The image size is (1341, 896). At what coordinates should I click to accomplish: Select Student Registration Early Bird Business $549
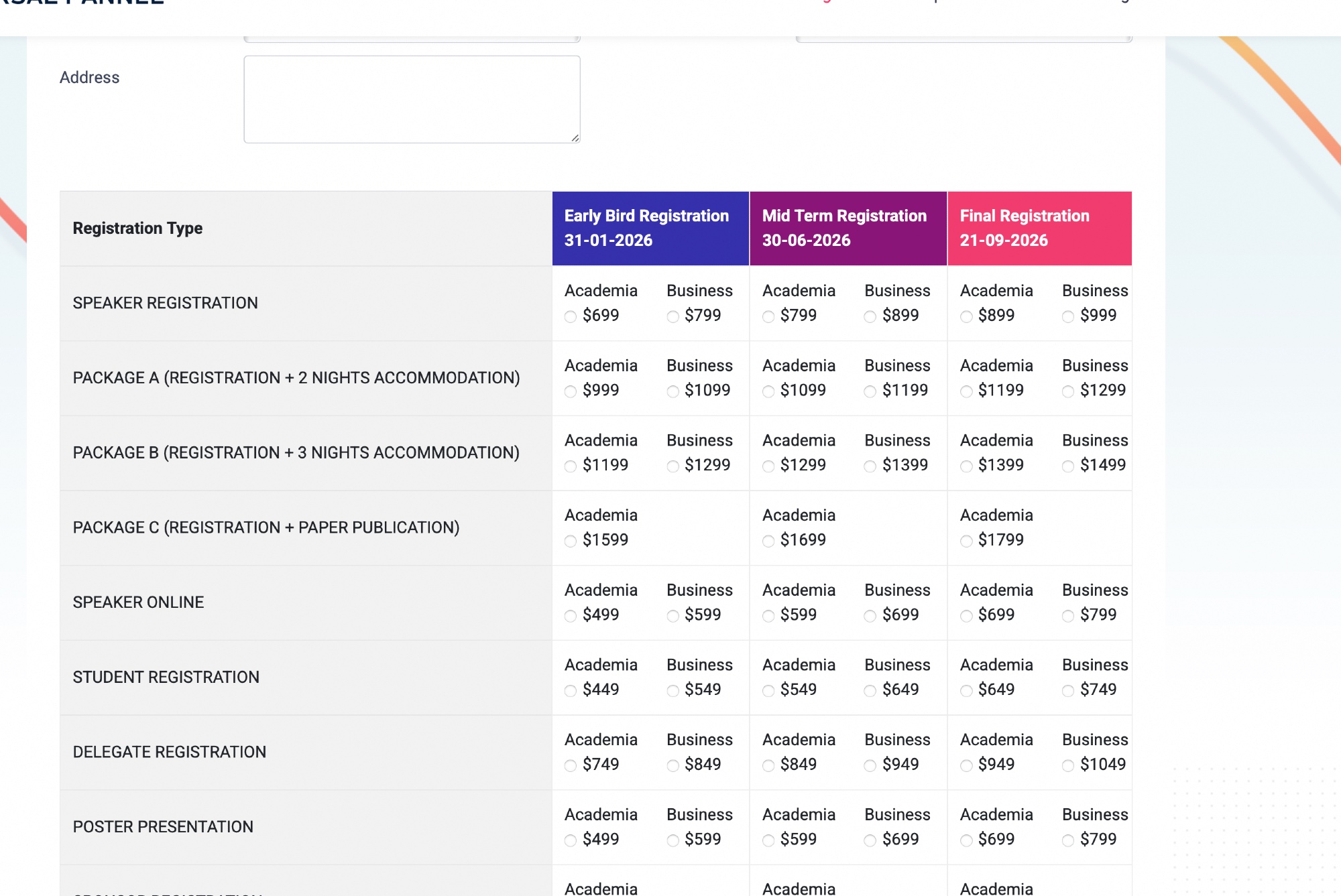click(673, 690)
